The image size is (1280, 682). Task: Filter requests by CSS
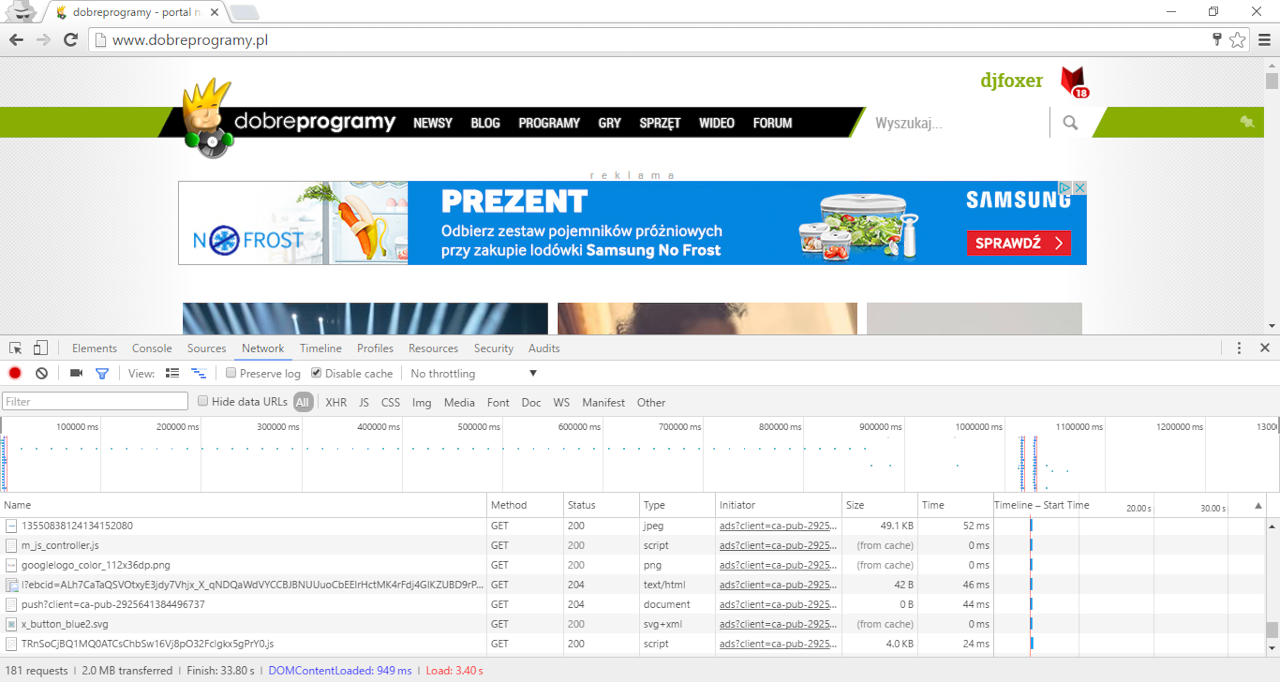(x=390, y=402)
